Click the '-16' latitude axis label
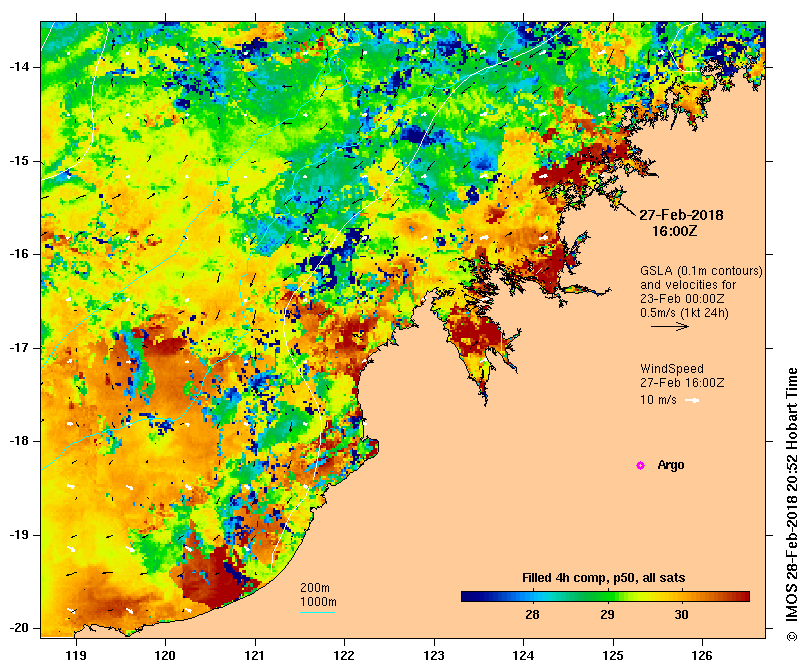 point(19,254)
